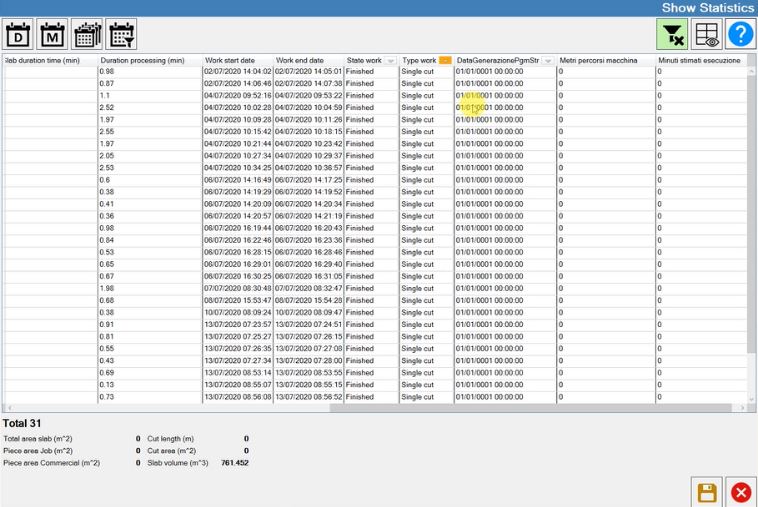The width and height of the screenshot is (758, 507).
Task: Open the calendar with filter funnel icon
Action: [x=121, y=34]
